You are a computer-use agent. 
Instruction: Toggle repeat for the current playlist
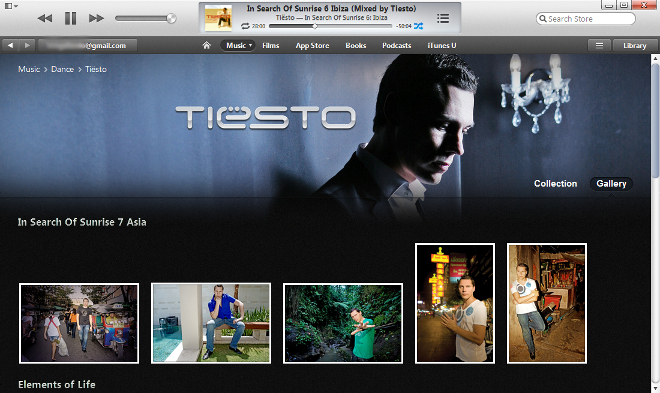pyautogui.click(x=245, y=26)
